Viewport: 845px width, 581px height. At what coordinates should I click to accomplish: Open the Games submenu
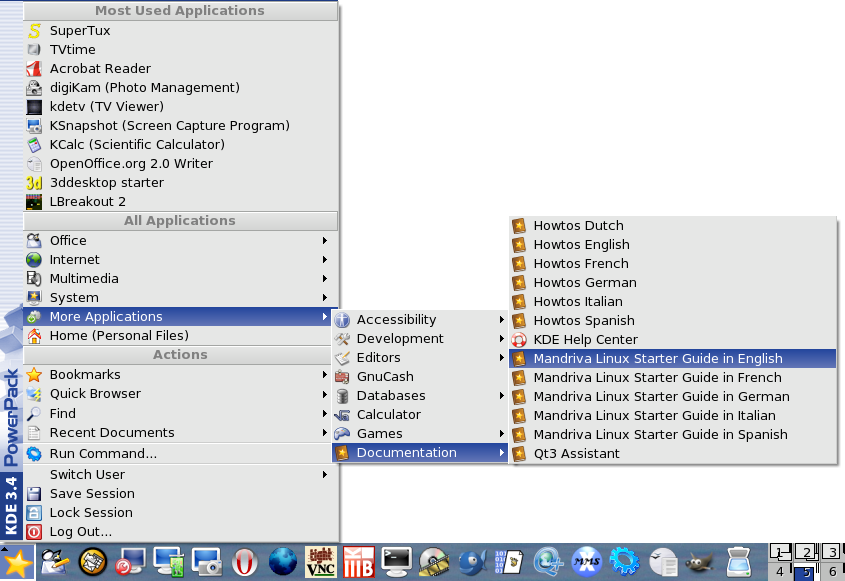420,433
